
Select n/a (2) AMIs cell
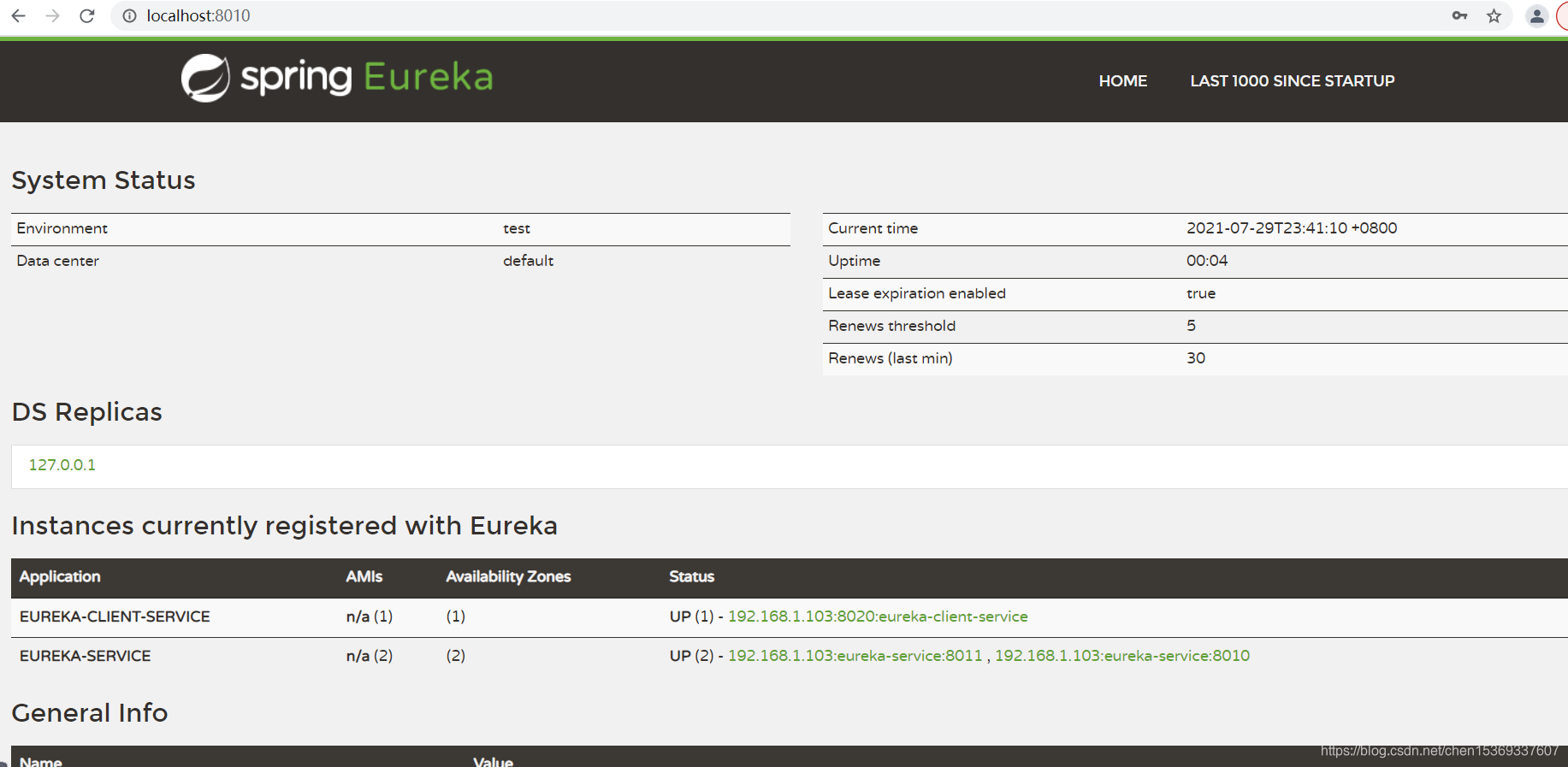(370, 656)
